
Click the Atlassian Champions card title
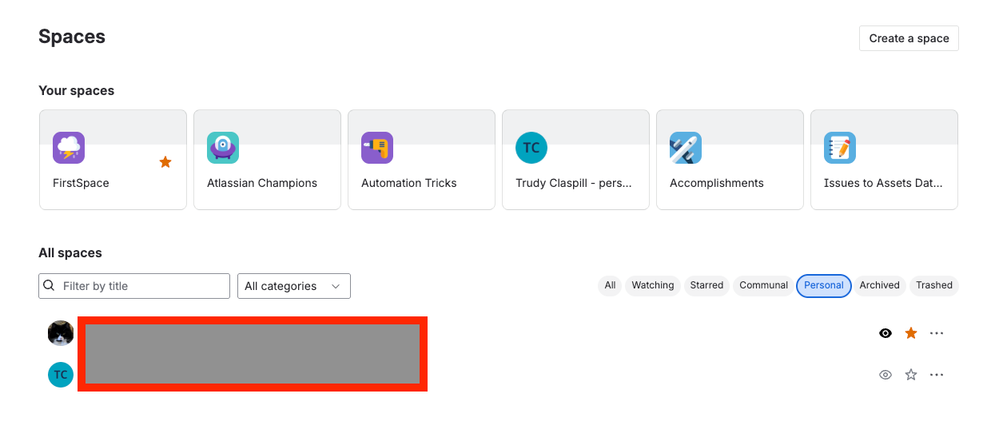coord(262,183)
